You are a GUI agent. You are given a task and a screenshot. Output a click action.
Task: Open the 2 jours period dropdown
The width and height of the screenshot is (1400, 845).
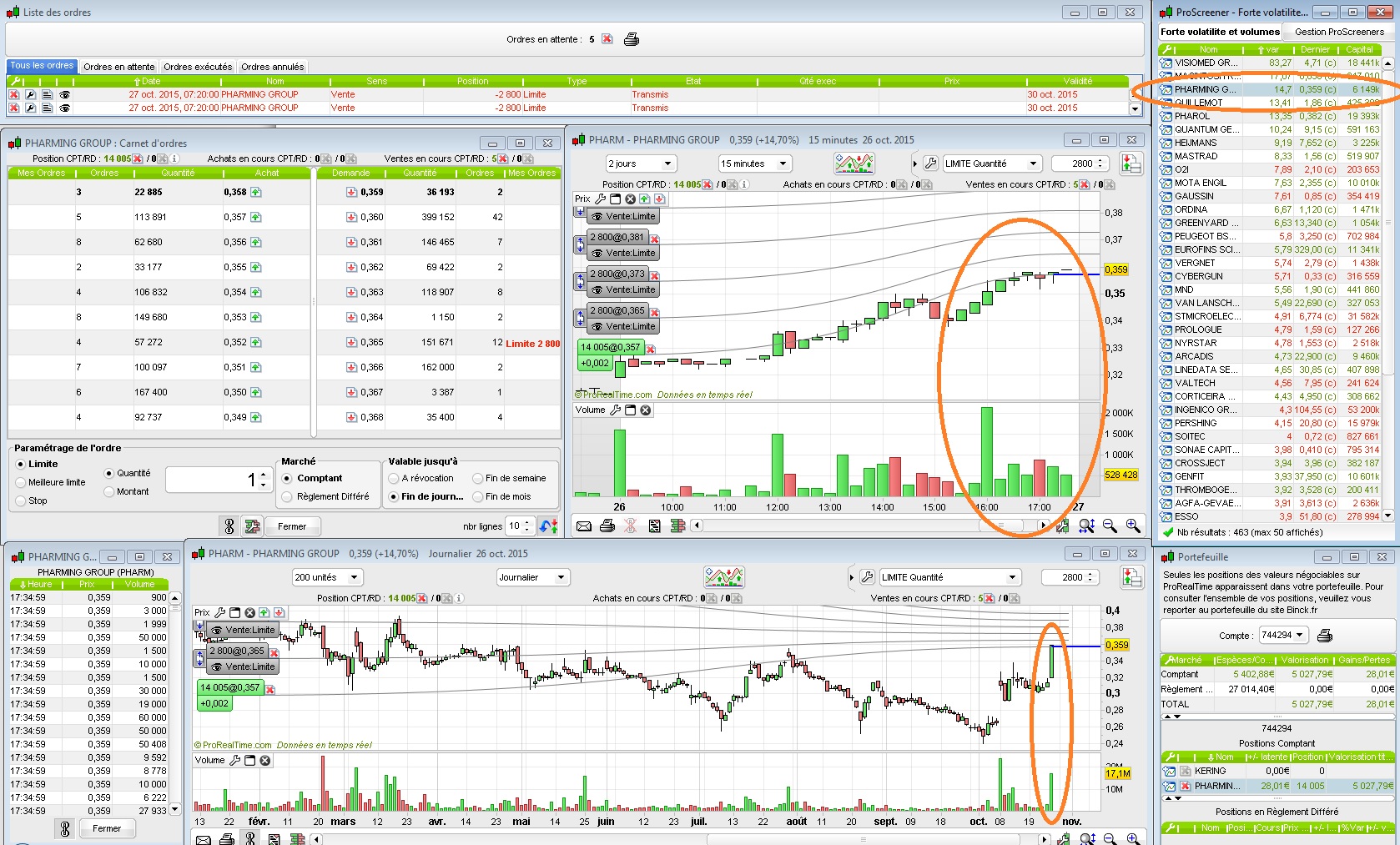(641, 163)
